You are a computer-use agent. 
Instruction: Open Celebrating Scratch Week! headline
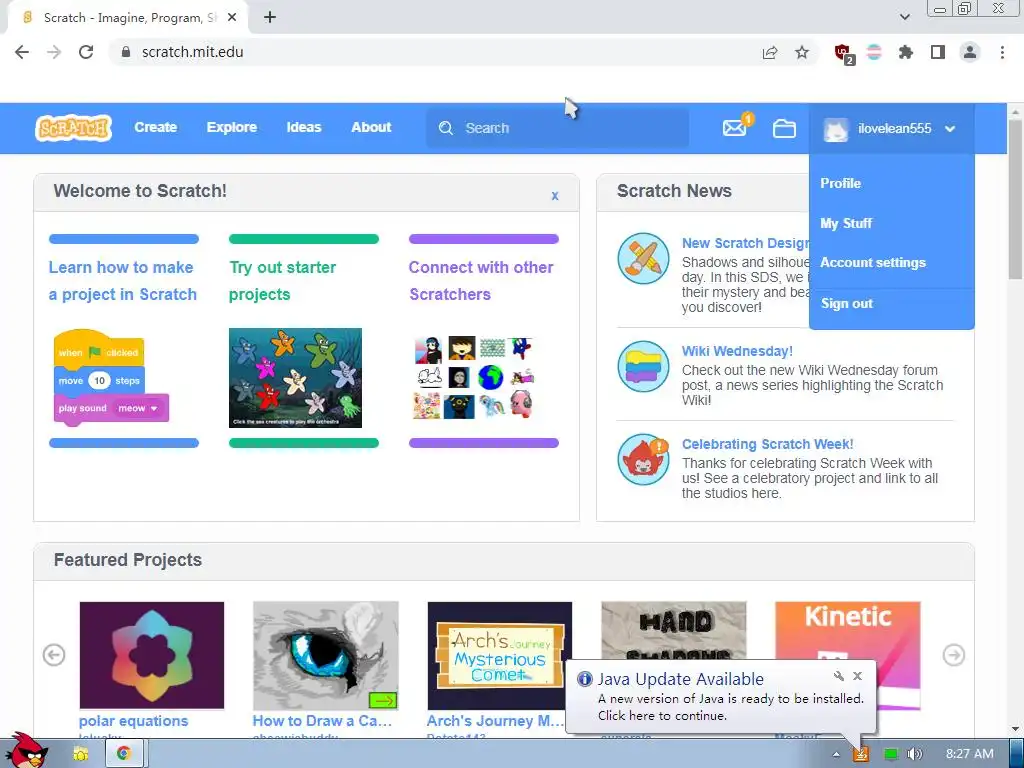coord(767,444)
